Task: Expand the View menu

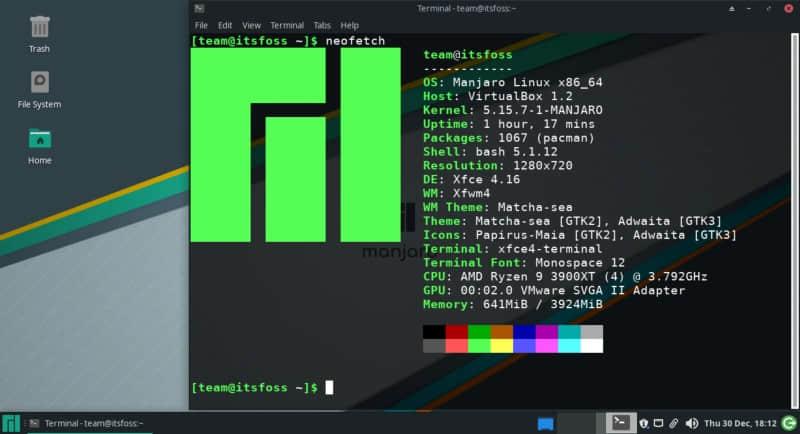Action: pos(251,25)
